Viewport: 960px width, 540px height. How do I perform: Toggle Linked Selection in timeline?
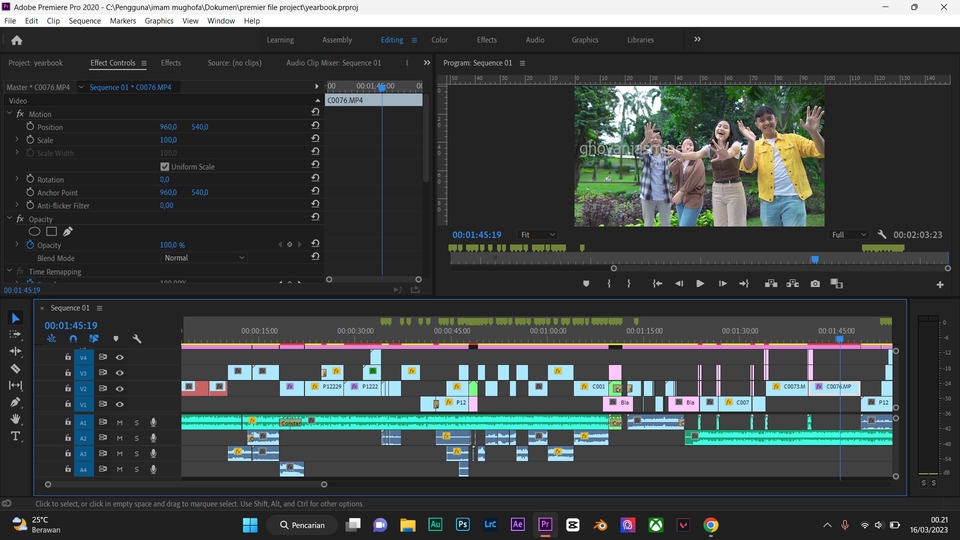click(94, 339)
